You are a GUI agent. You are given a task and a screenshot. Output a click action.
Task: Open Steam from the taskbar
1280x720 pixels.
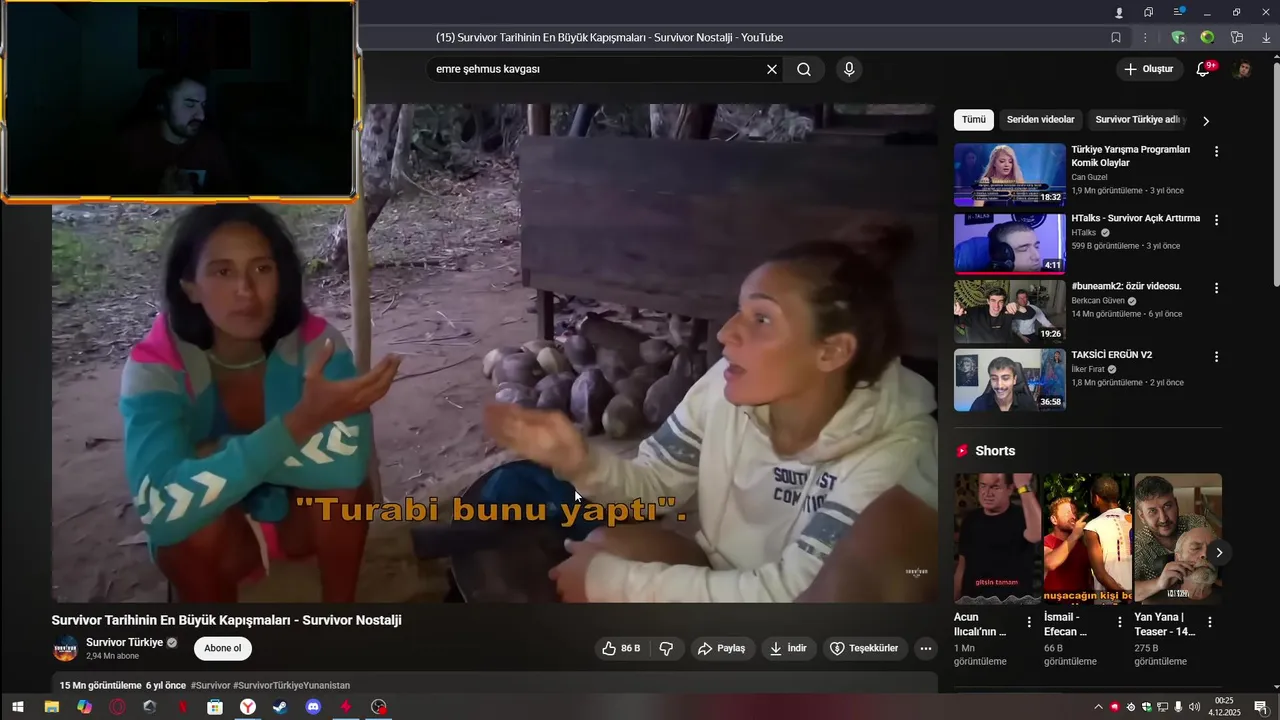point(280,707)
